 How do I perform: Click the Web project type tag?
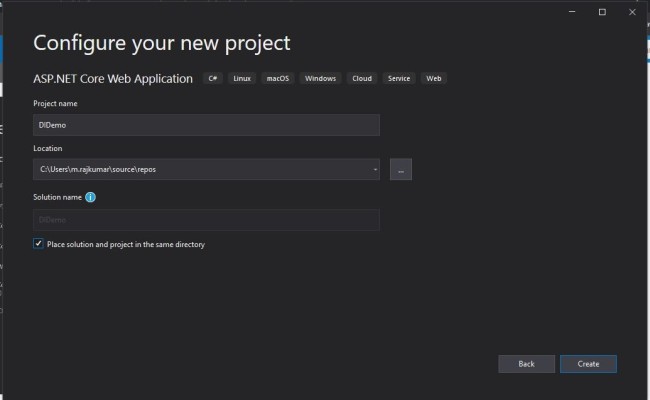434,78
